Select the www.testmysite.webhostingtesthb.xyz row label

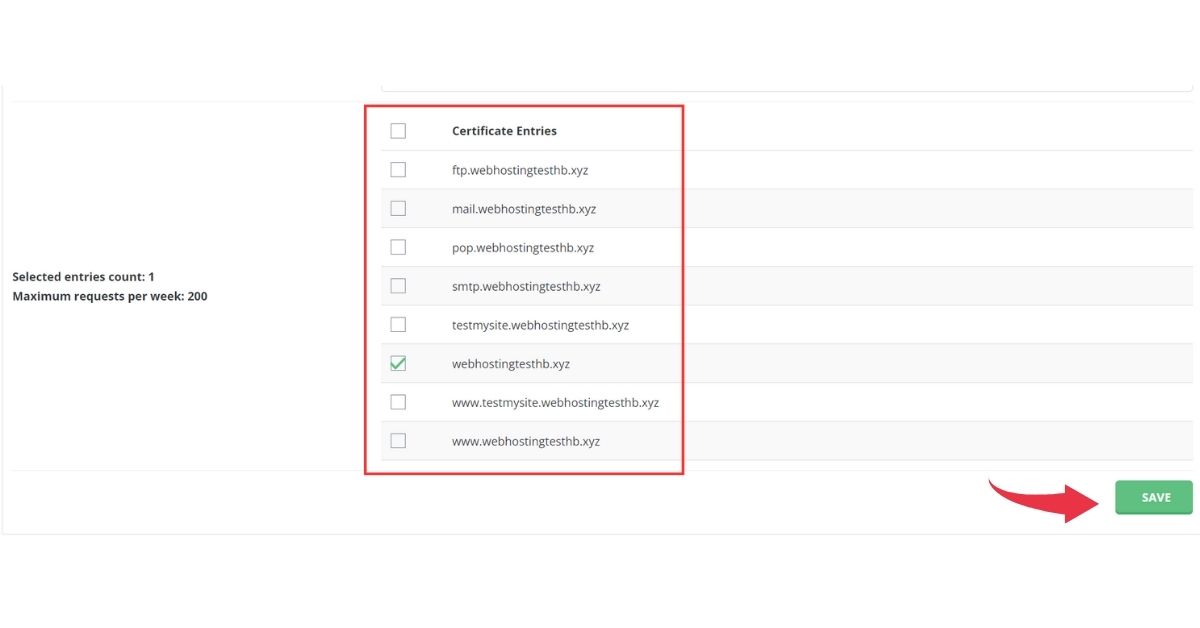click(x=555, y=401)
